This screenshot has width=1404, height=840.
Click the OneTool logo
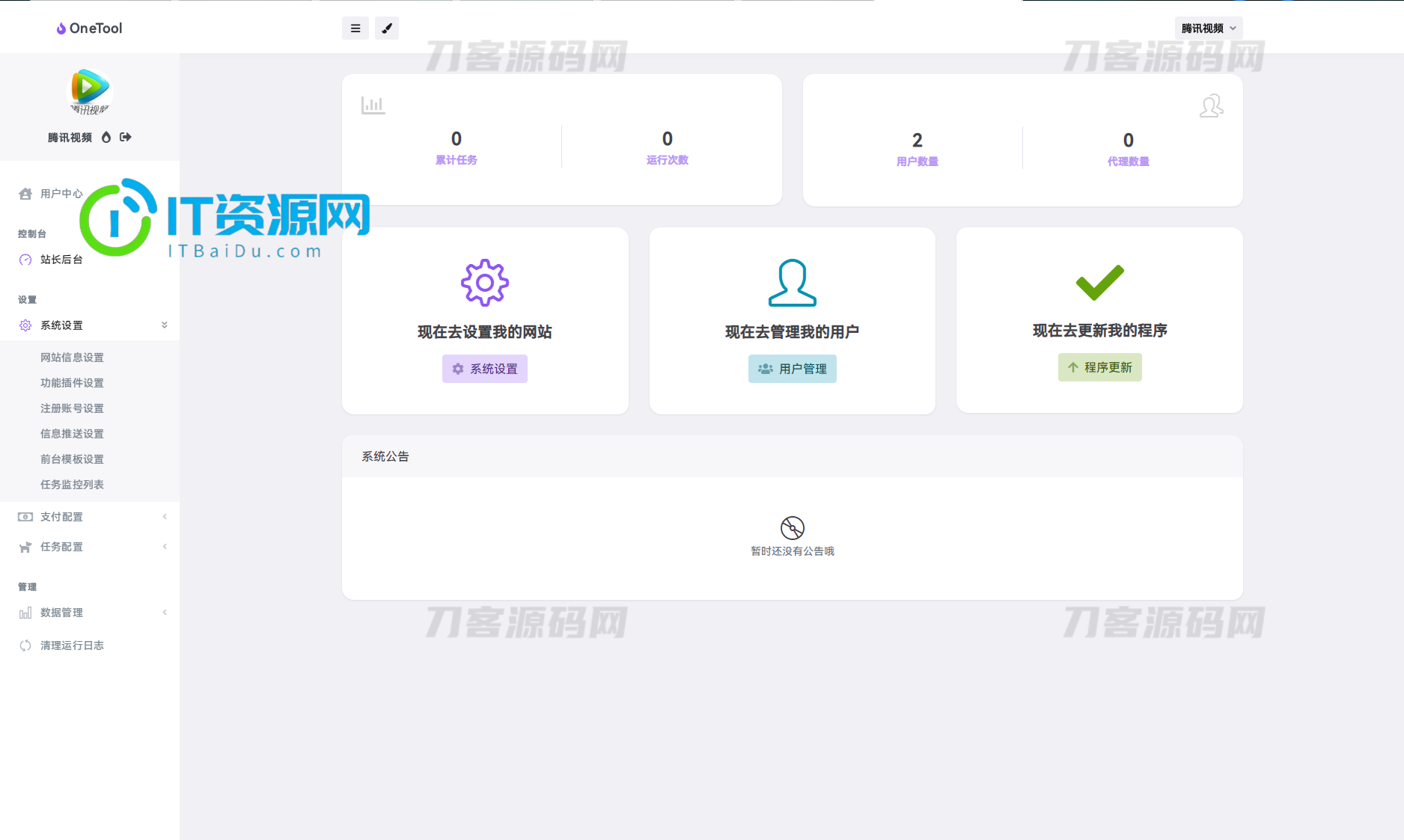pos(89,28)
